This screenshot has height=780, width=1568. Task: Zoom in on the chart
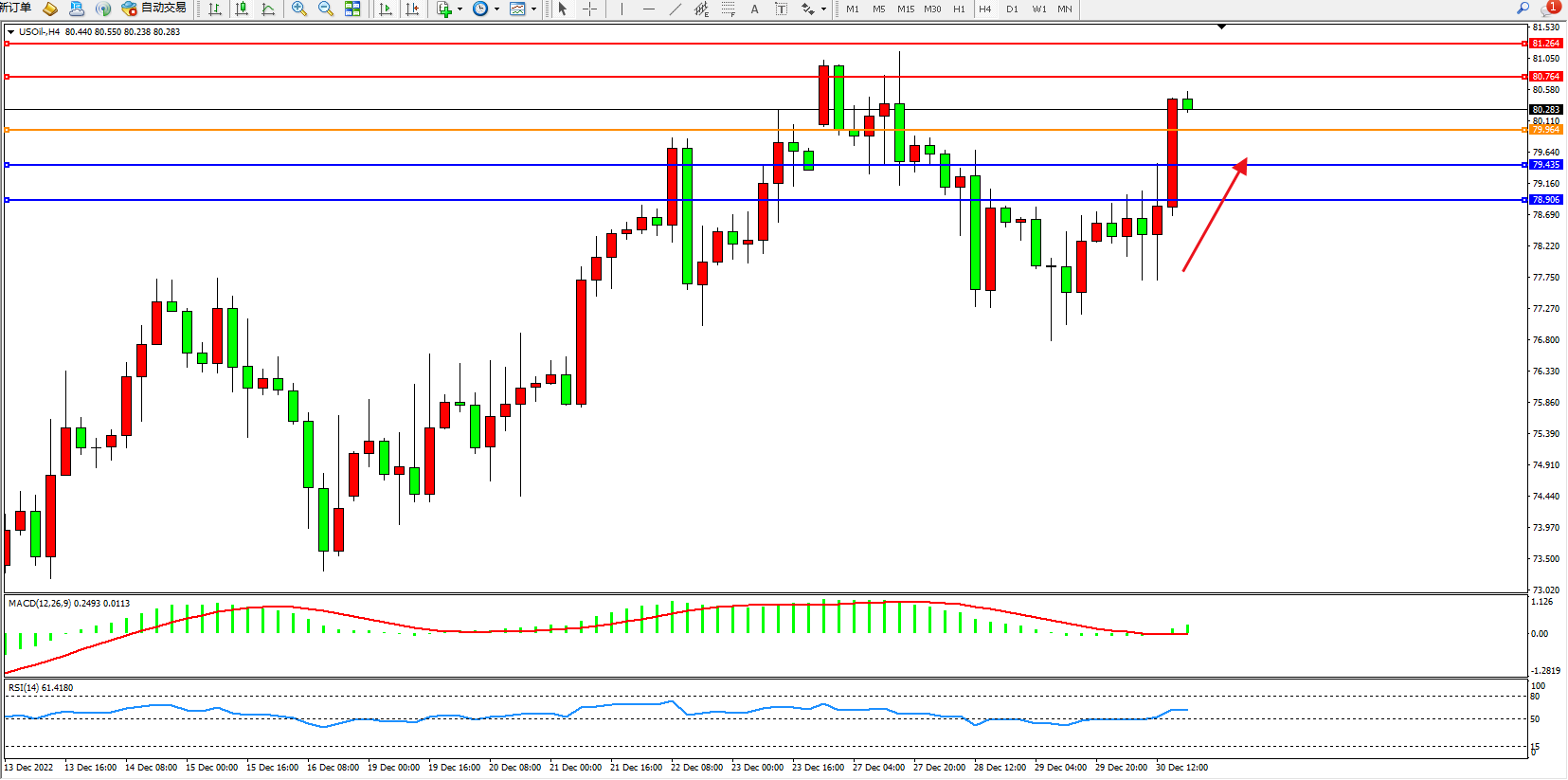299,9
